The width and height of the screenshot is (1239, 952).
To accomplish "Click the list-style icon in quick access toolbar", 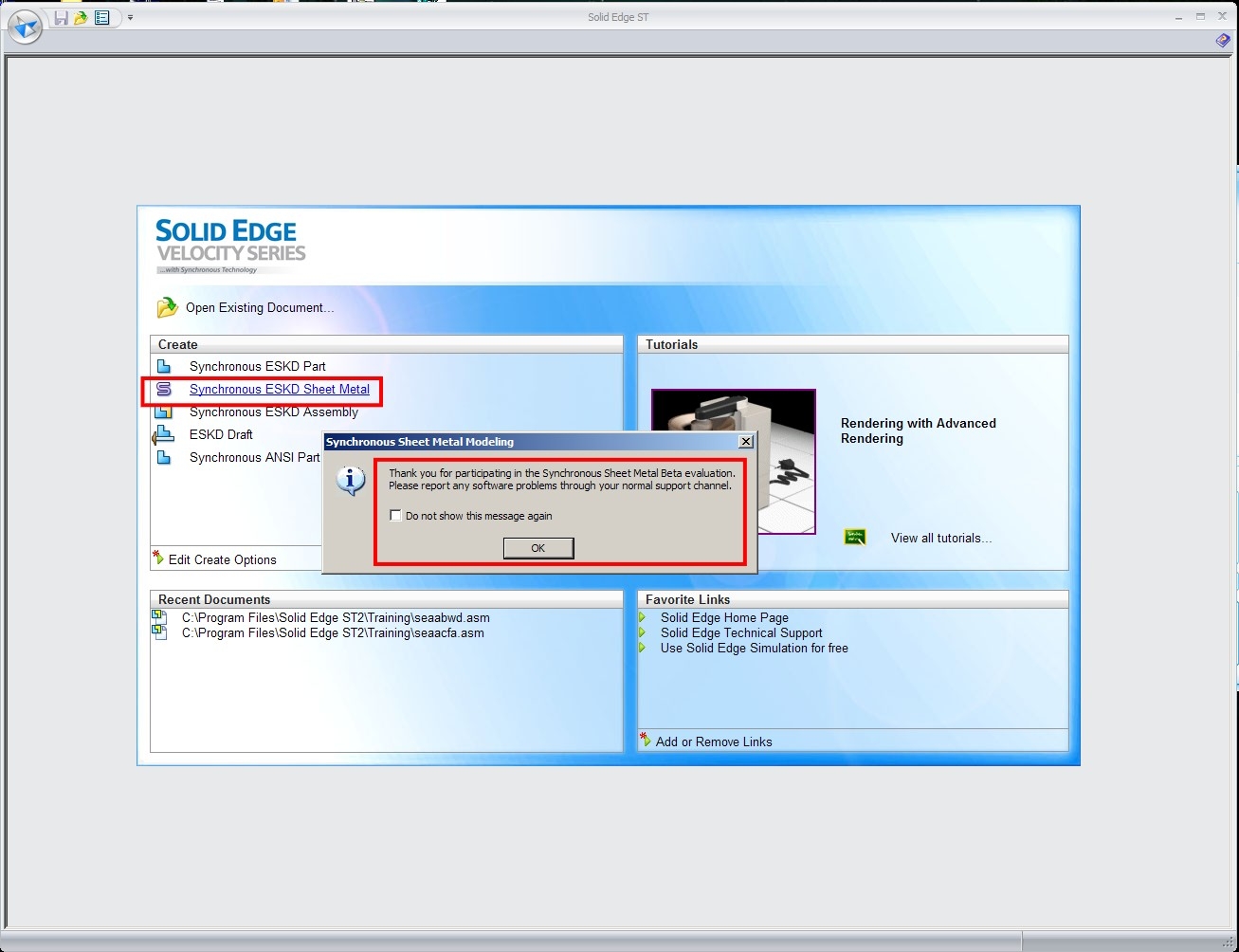I will [102, 18].
